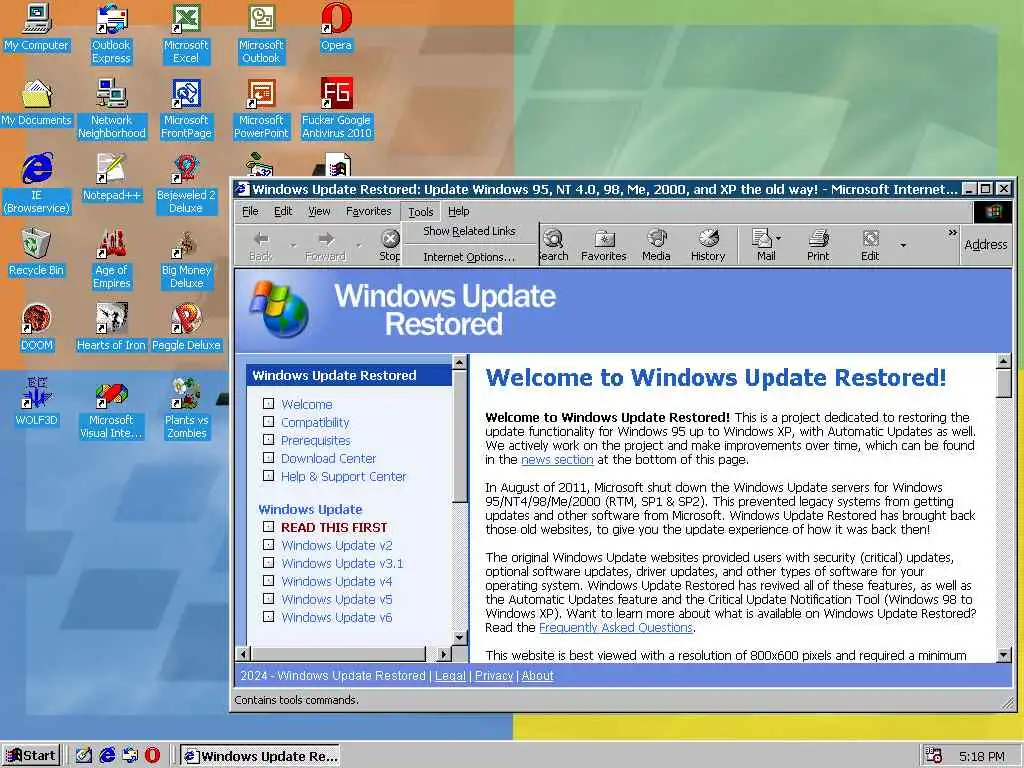Viewport: 1024px width, 768px height.
Task: Launch DOOM desktop shortcut
Action: pyautogui.click(x=37, y=327)
